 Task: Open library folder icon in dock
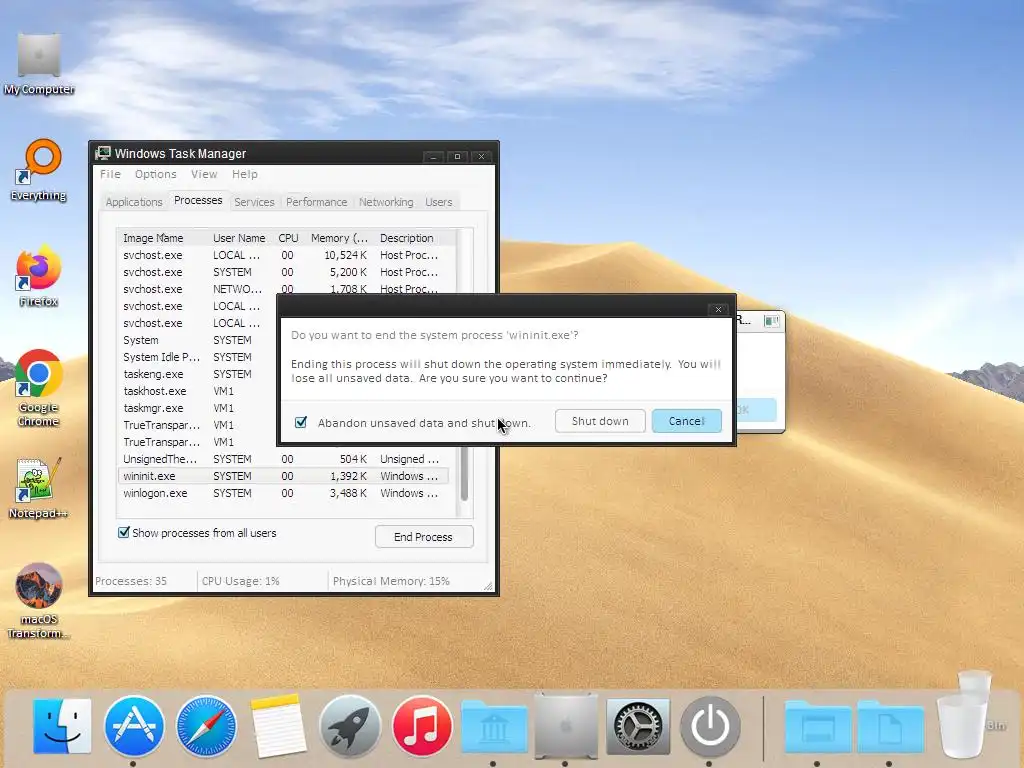[494, 727]
